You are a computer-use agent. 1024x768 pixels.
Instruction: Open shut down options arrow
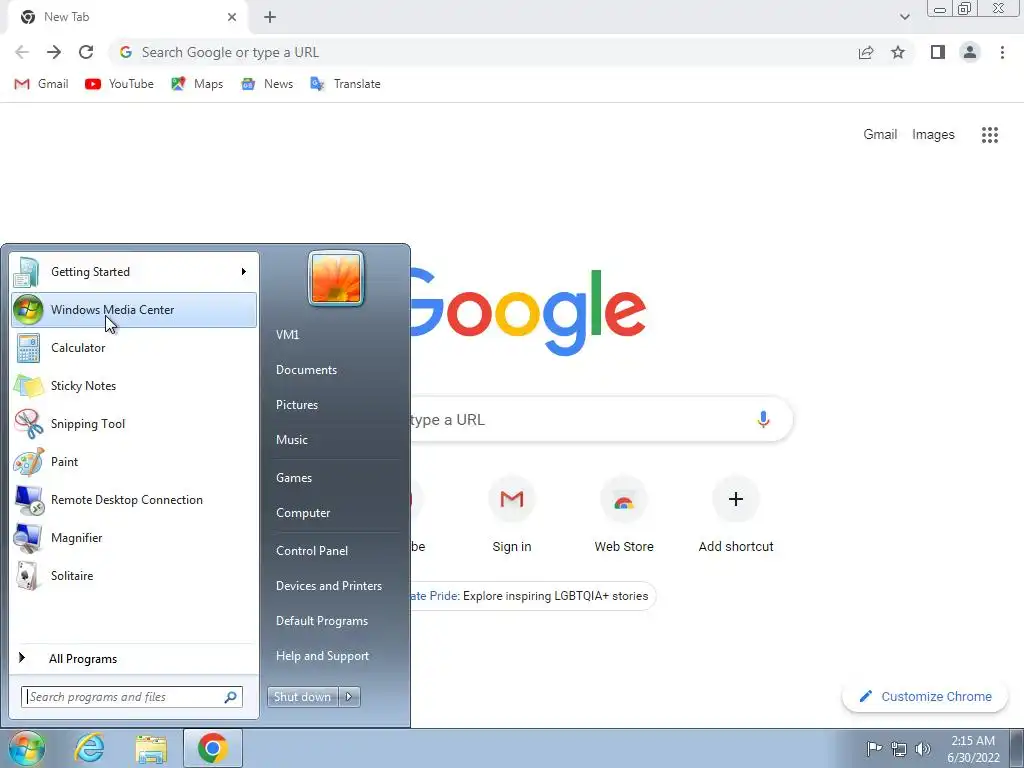tap(349, 697)
